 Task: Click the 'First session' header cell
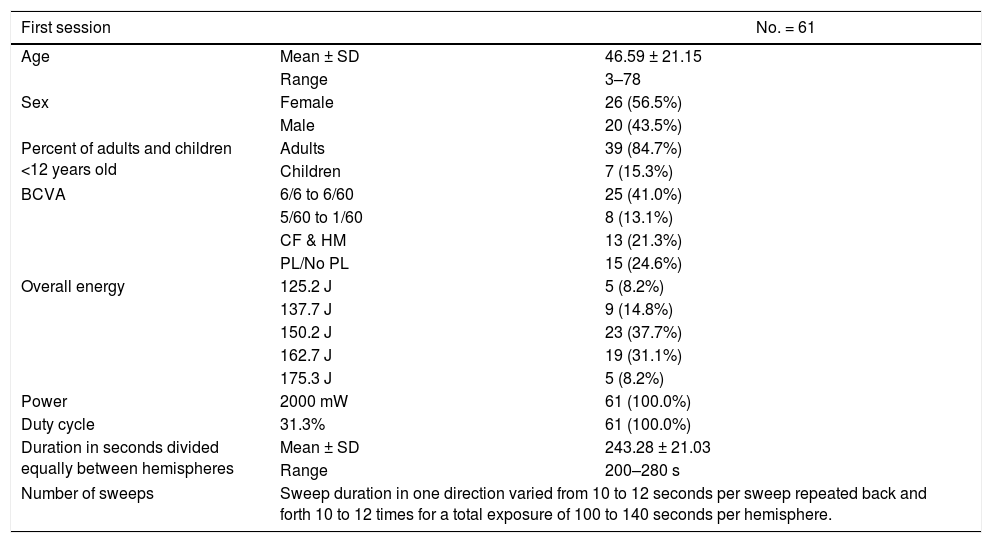[x=66, y=28]
